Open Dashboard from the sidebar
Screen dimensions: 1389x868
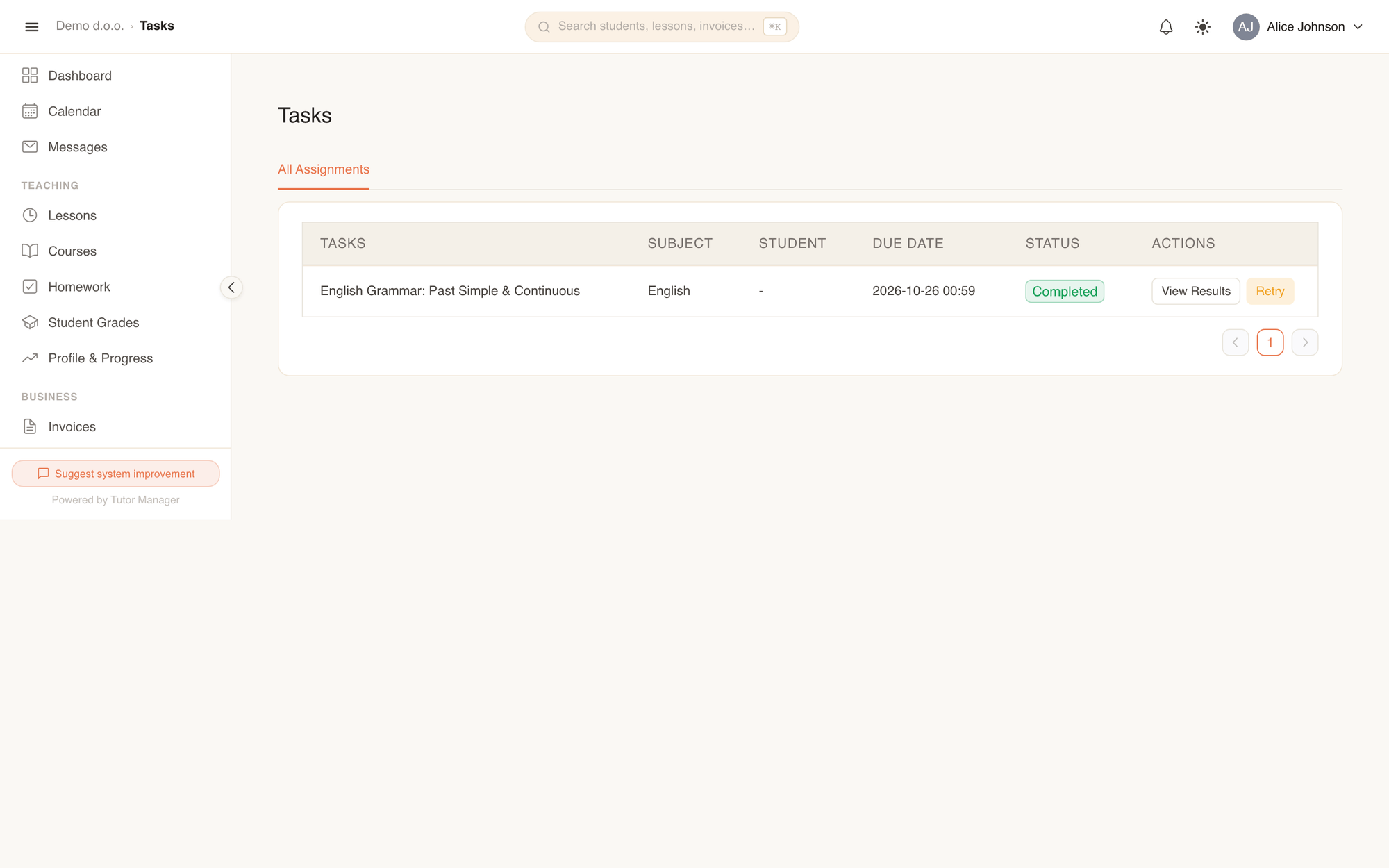(x=80, y=76)
